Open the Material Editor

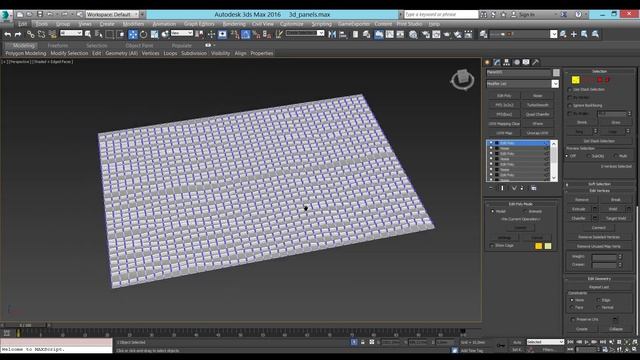(413, 35)
